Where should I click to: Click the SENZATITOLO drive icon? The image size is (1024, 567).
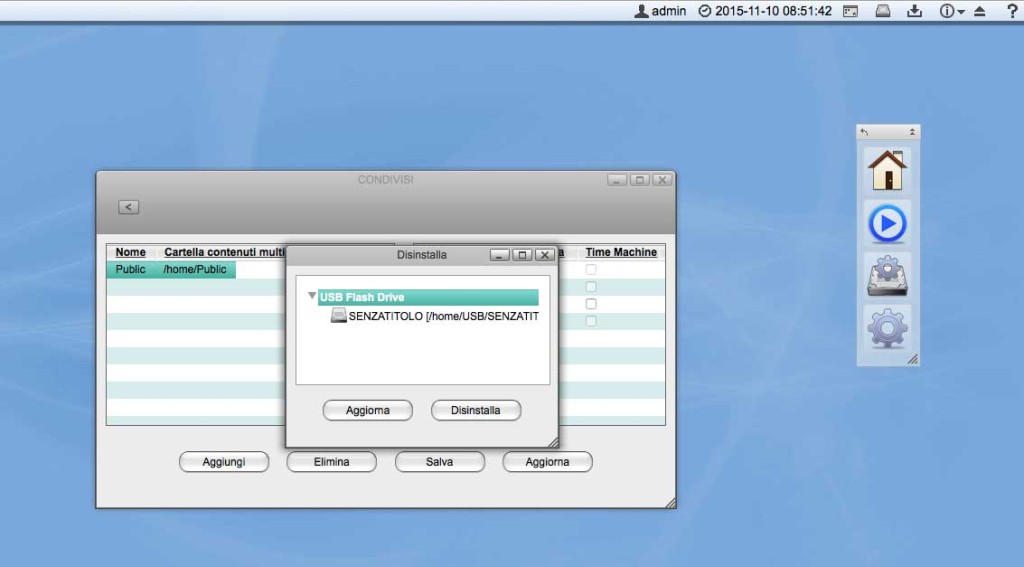pos(338,316)
